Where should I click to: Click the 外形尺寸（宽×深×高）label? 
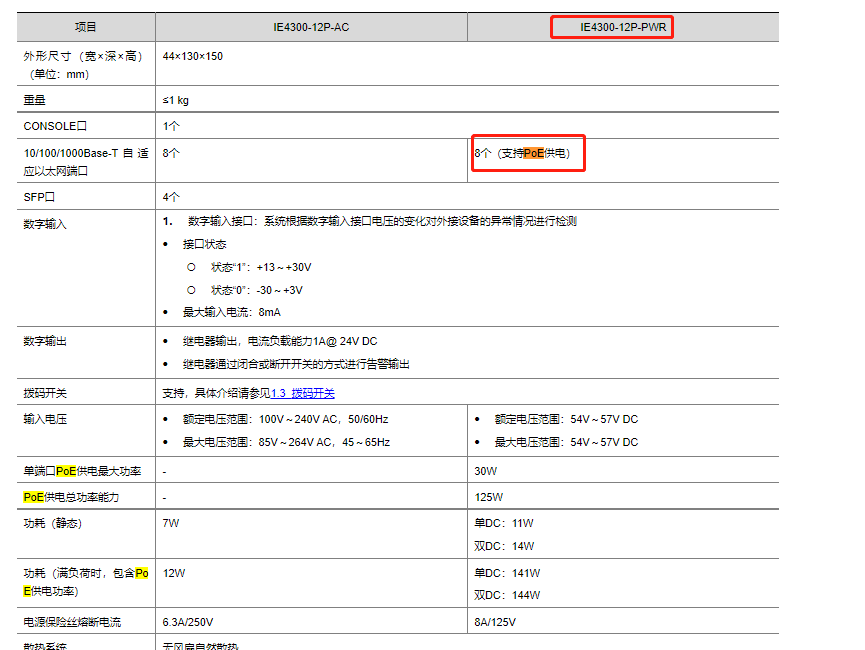tap(83, 65)
